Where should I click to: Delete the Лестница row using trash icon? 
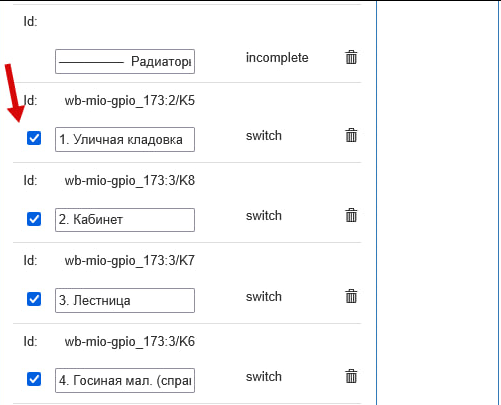351,296
